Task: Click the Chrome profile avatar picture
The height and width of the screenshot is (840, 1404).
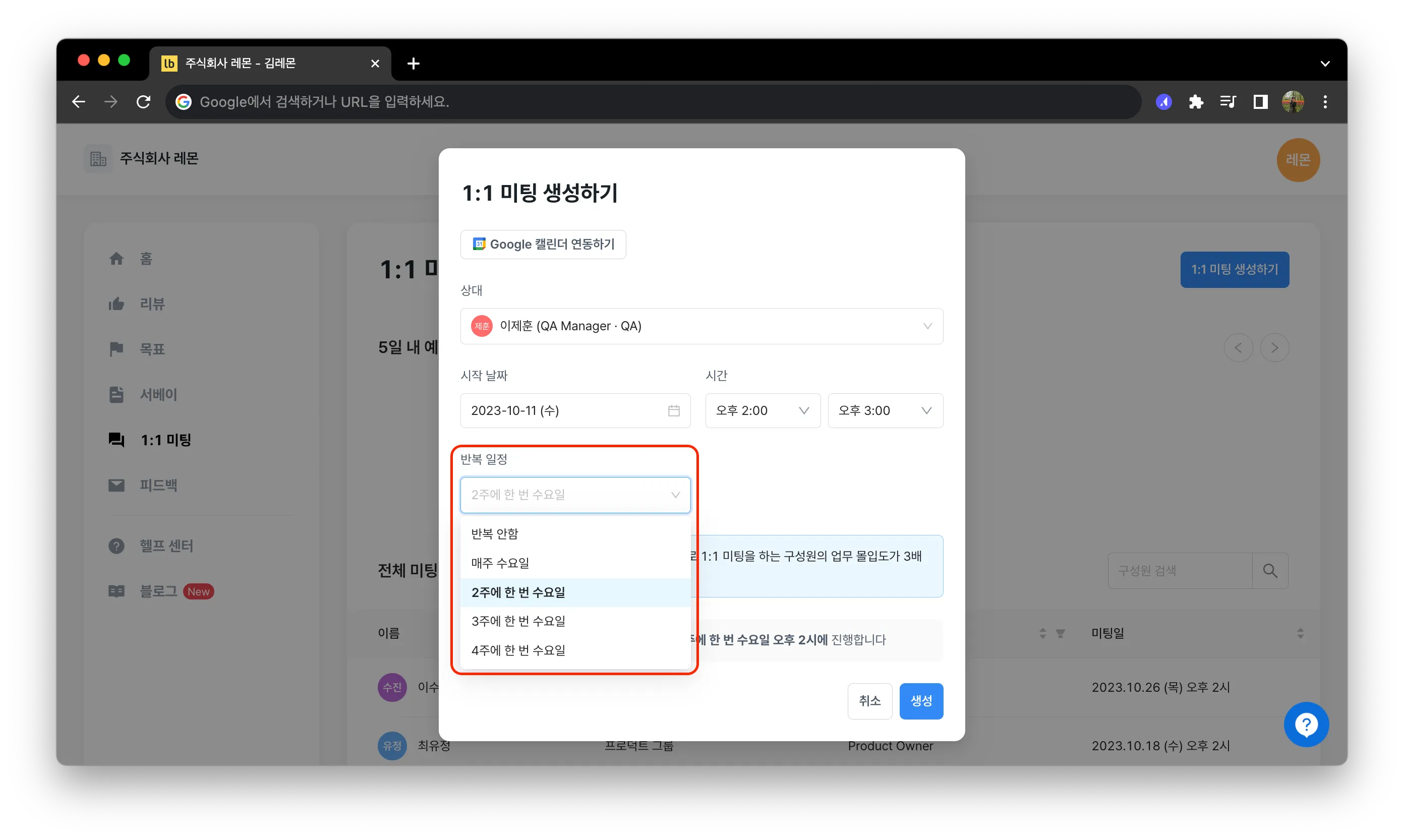Action: [1293, 102]
